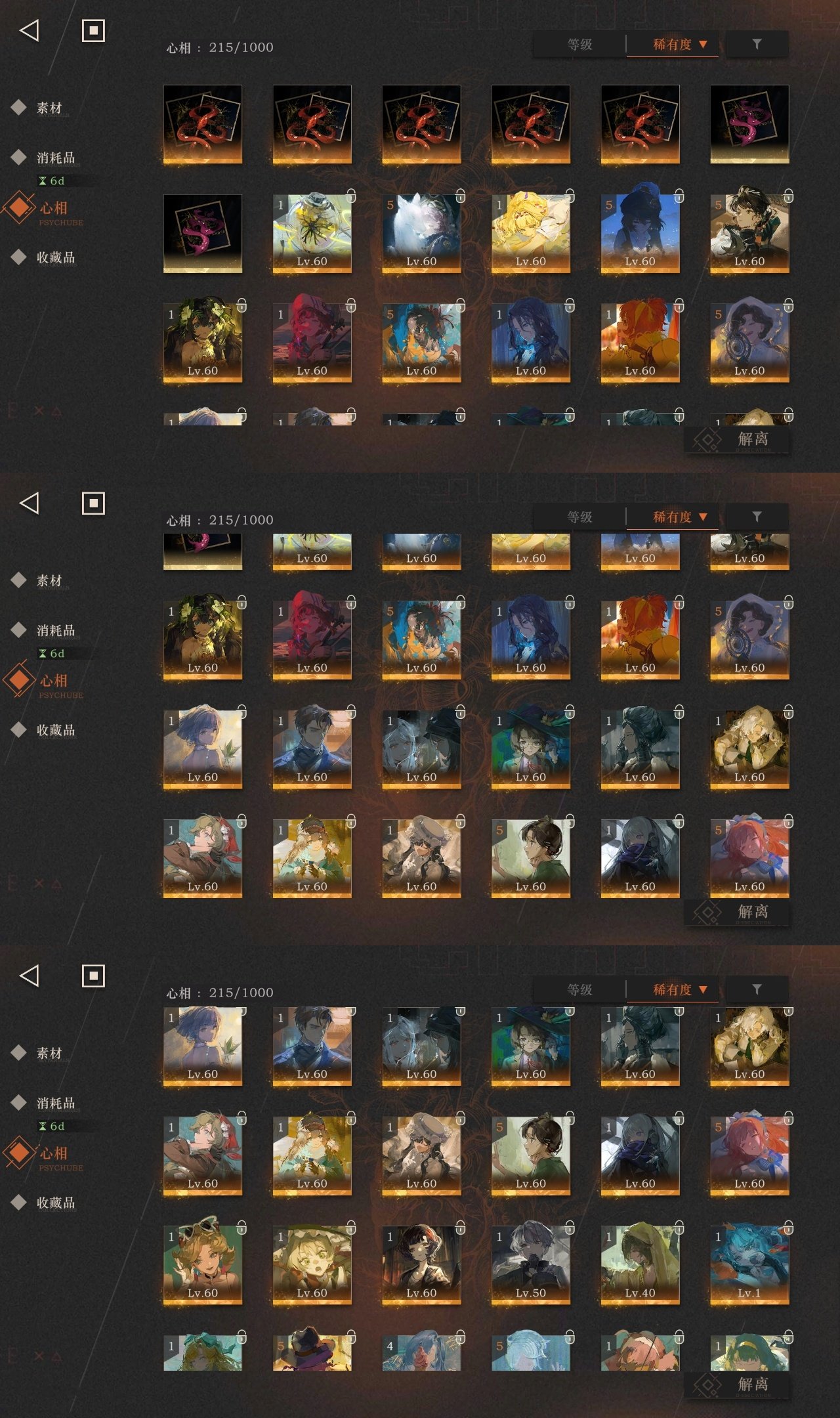This screenshot has width=840, height=1418.
Task: Open the Lv.60 orange-haired girl with sunglasses card
Action: pos(203,1264)
